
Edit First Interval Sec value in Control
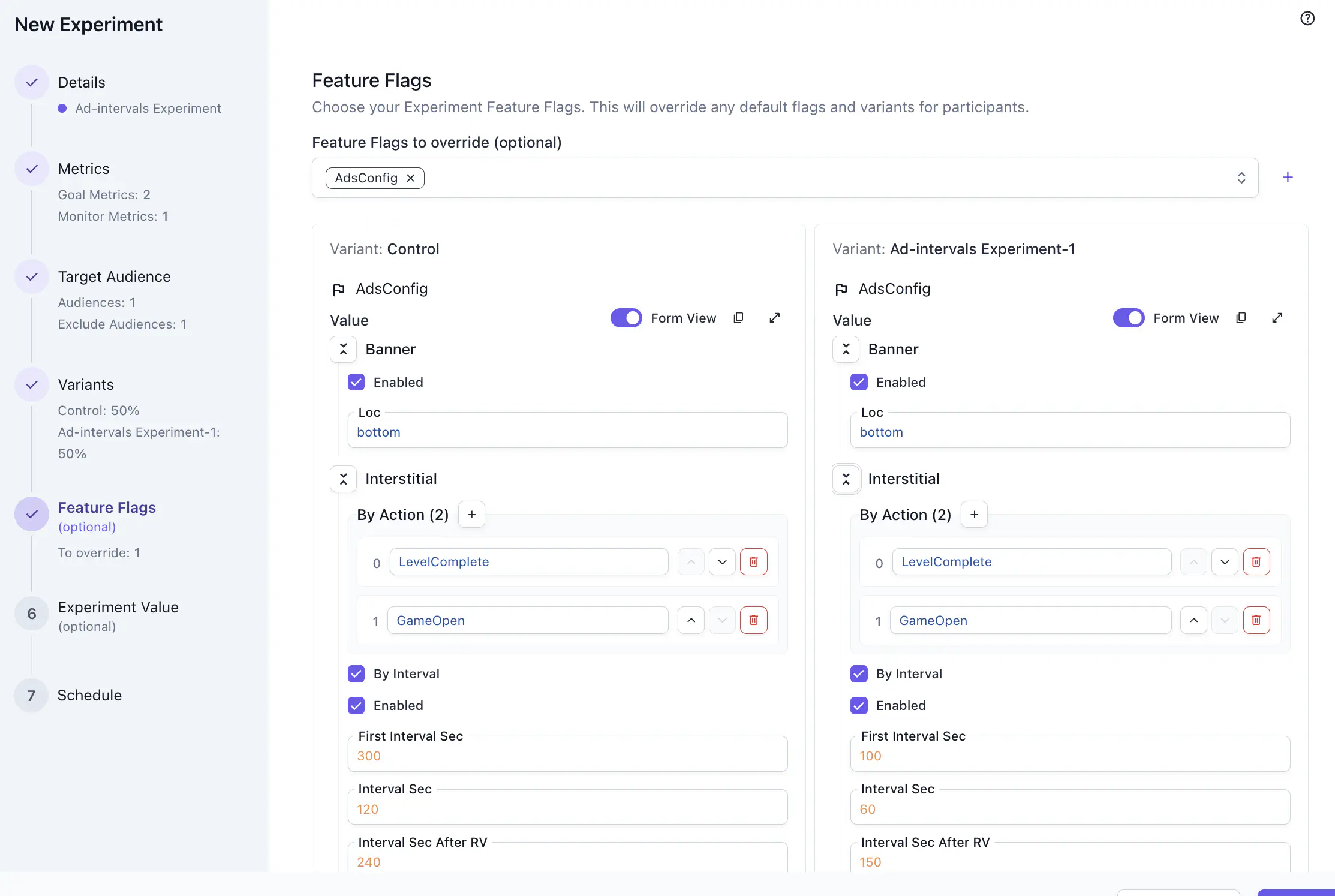(x=567, y=755)
